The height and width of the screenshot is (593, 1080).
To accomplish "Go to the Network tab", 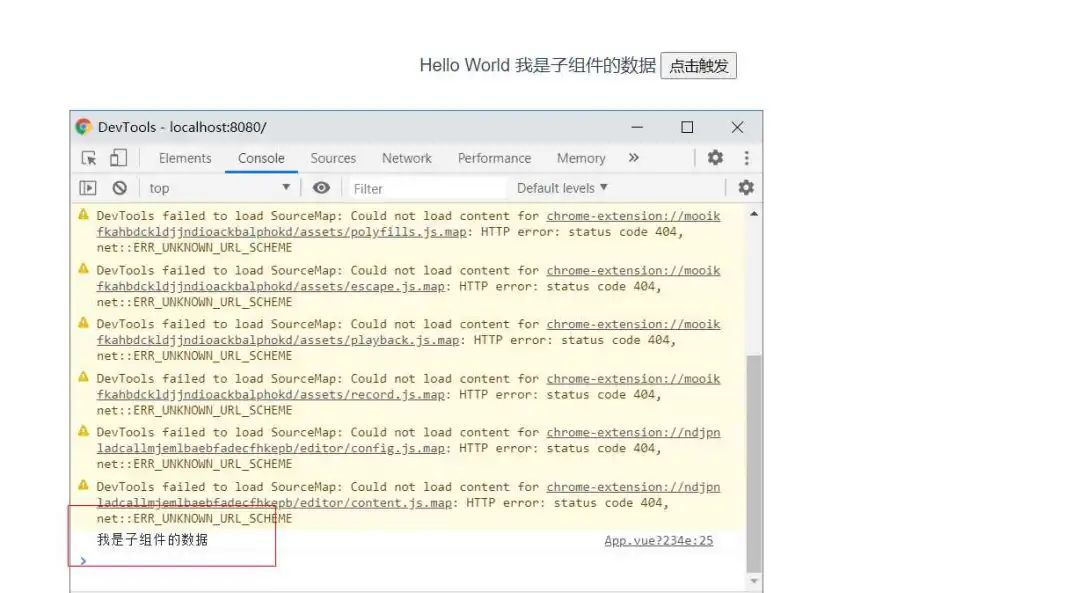I will click(406, 158).
